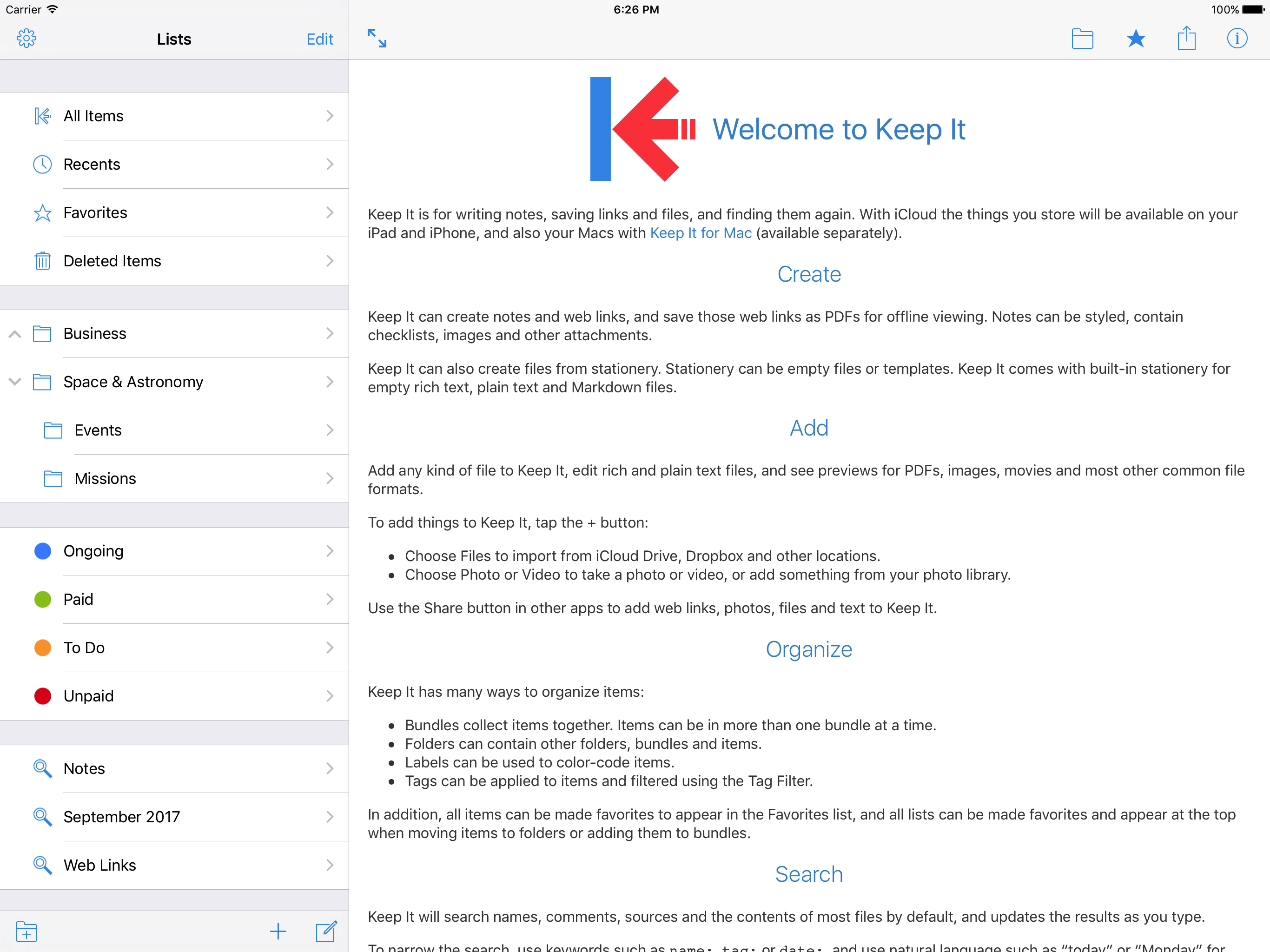This screenshot has height=952, width=1270.
Task: Open the All Items list
Action: (x=174, y=116)
